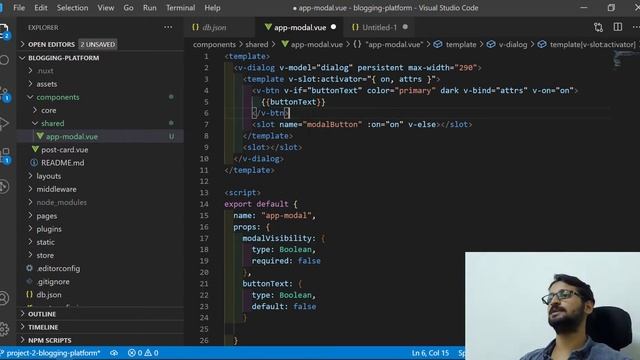Click the gear icon beside .editorconfig
This screenshot has width=640, height=360.
[29, 268]
